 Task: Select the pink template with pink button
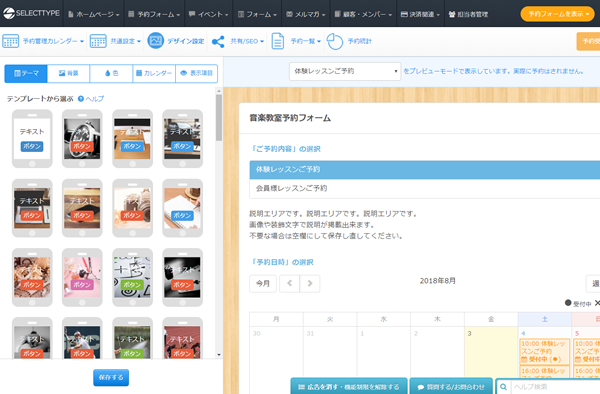[x=82, y=277]
